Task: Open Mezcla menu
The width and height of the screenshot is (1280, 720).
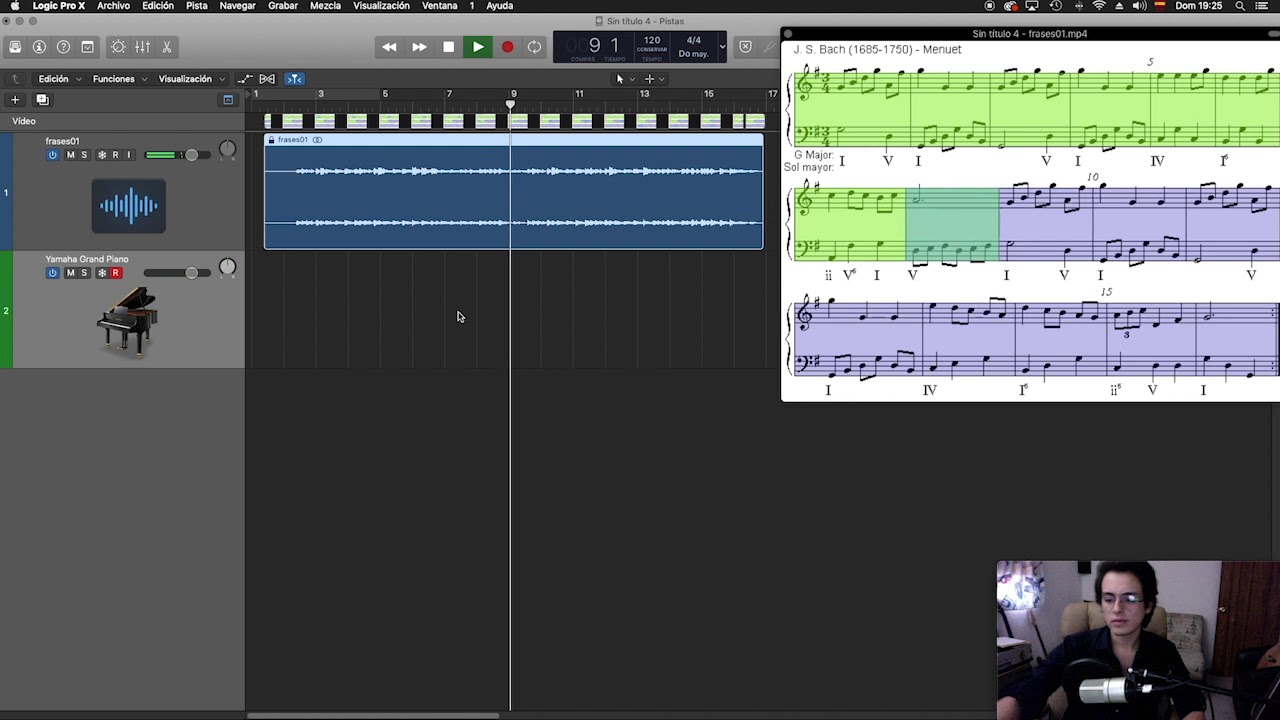Action: tap(325, 6)
